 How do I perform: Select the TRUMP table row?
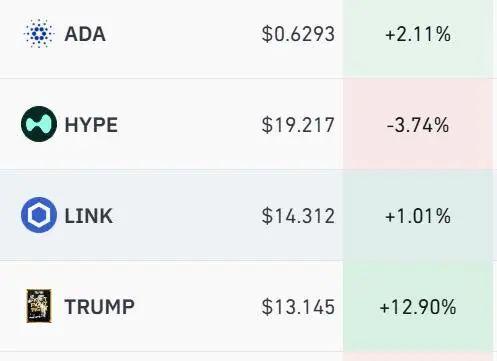pos(248,306)
